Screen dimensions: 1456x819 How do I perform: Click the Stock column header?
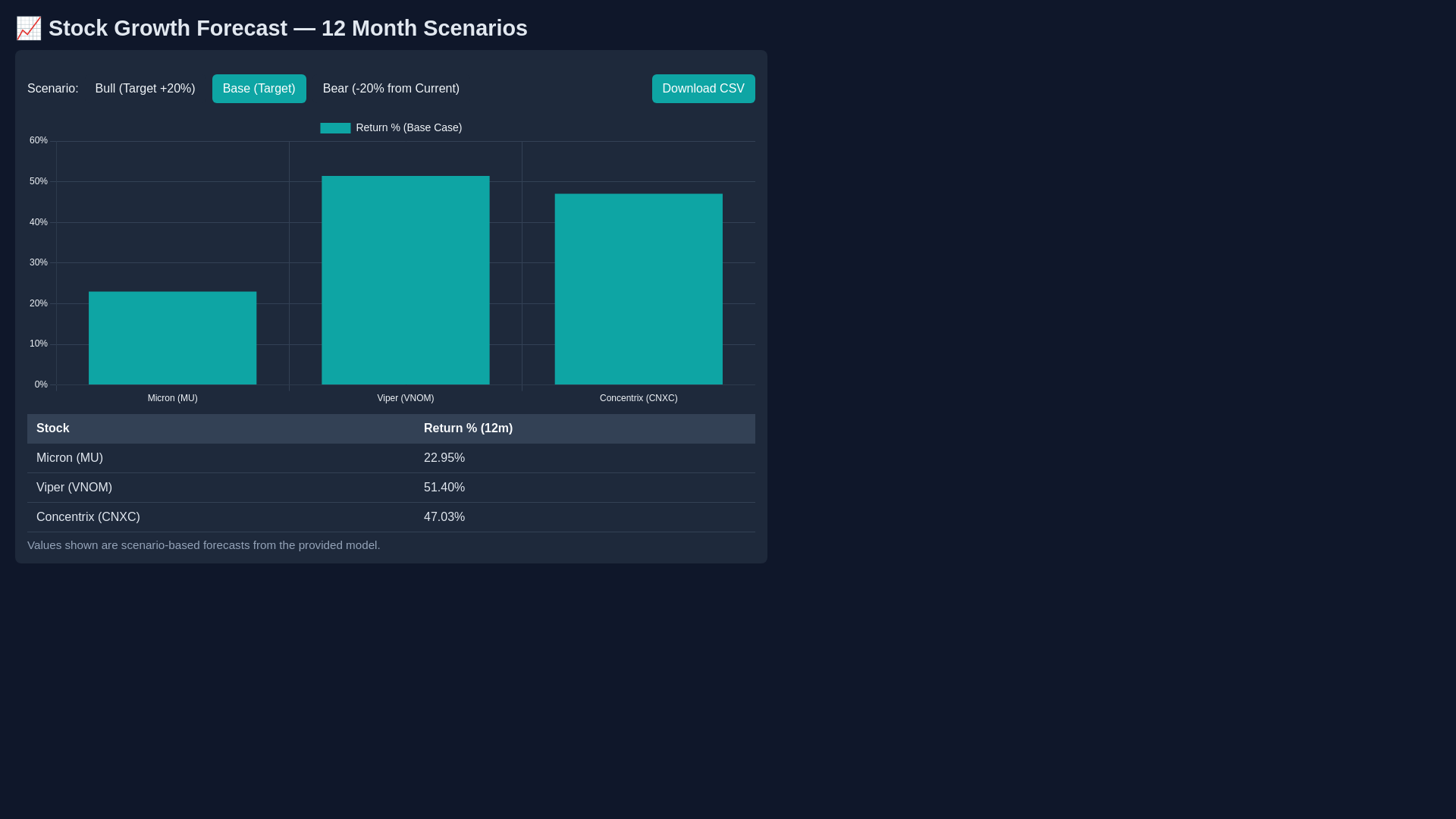(221, 428)
